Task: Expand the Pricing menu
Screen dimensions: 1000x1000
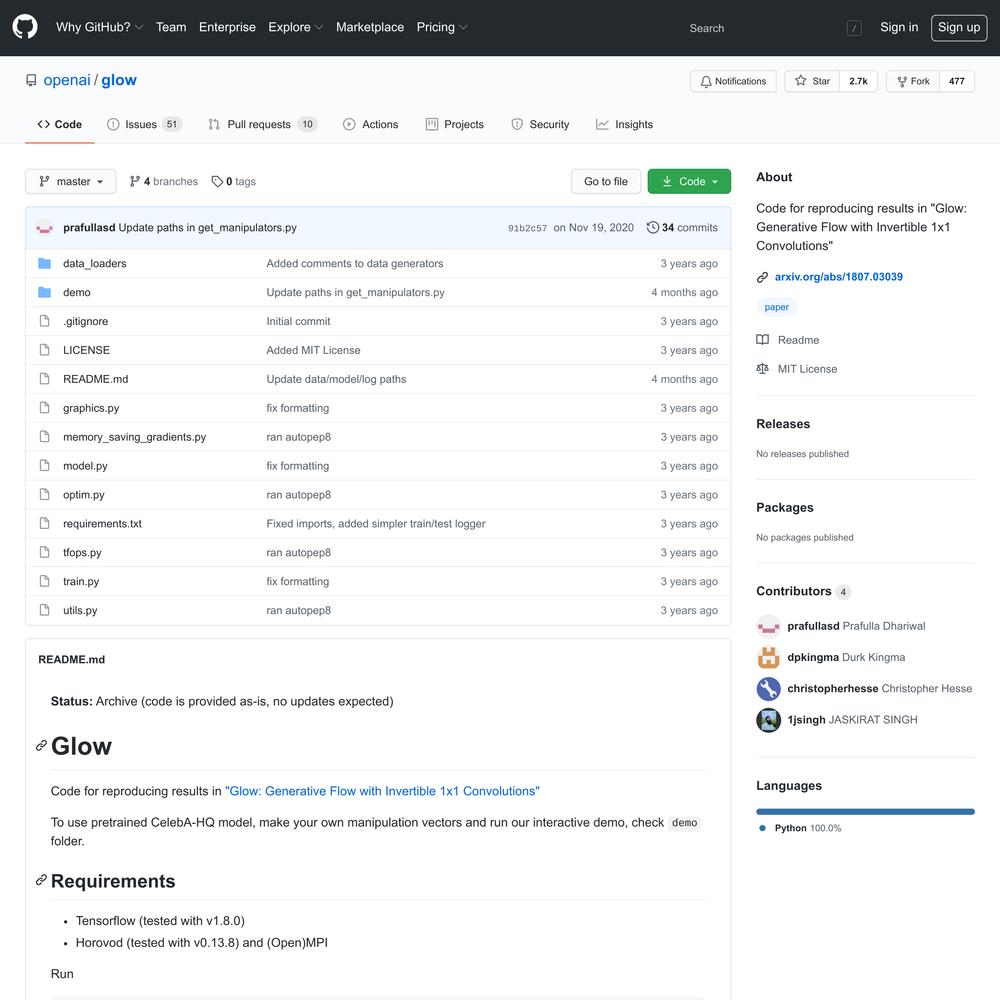Action: pos(441,27)
